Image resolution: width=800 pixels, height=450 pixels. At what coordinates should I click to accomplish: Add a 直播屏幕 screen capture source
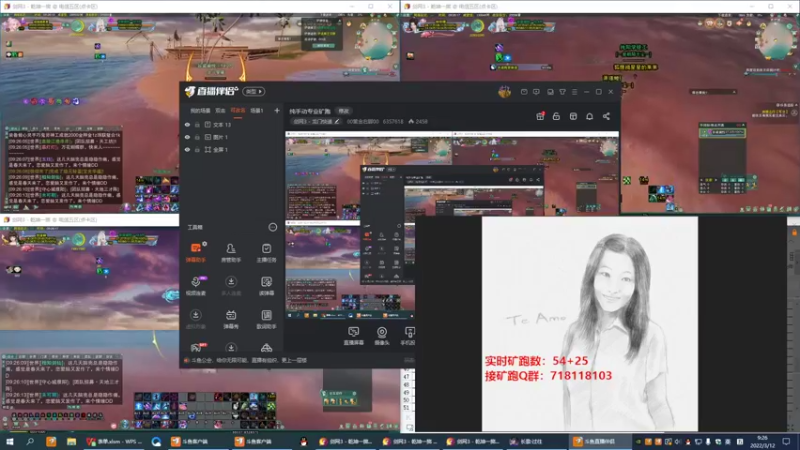(x=353, y=336)
